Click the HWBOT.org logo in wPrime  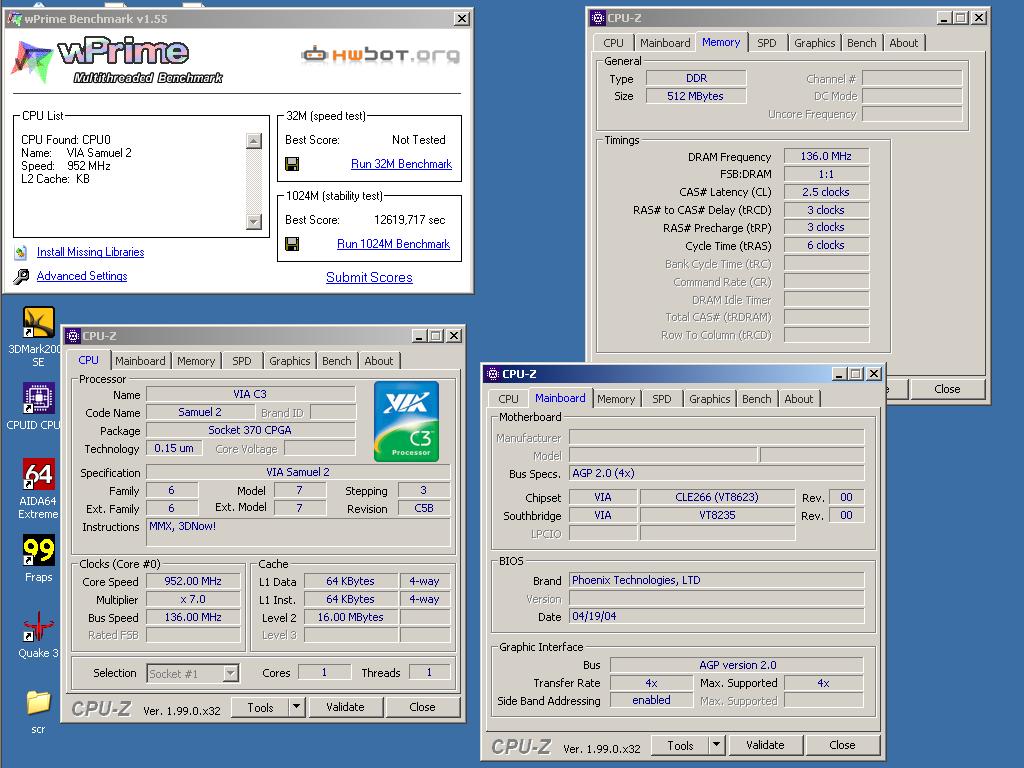pos(381,55)
